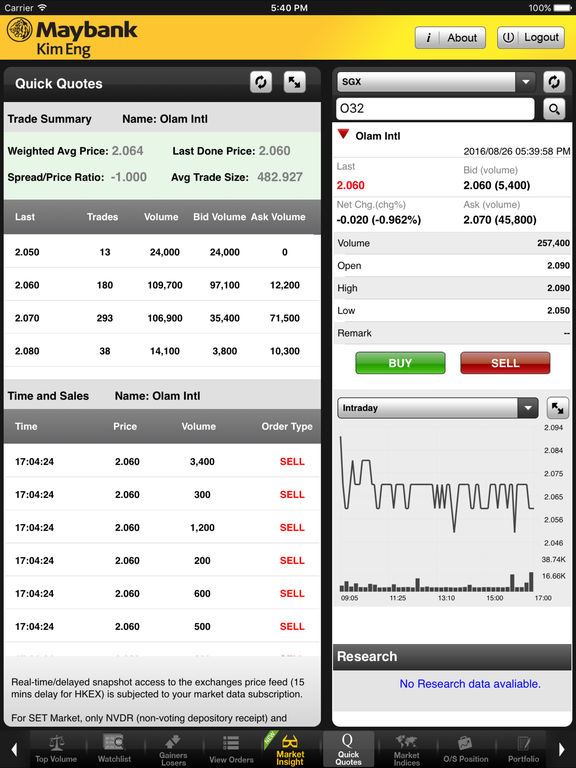Open Top Volume from bottom bar
576x768 pixels.
[56, 749]
